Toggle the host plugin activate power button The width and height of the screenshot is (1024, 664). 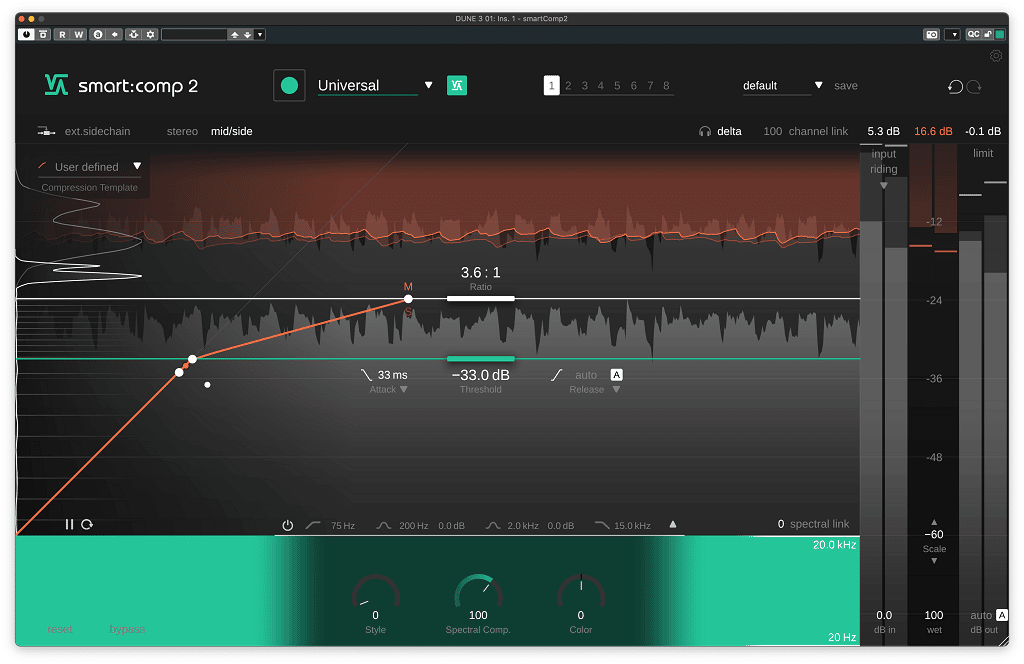pyautogui.click(x=26, y=35)
